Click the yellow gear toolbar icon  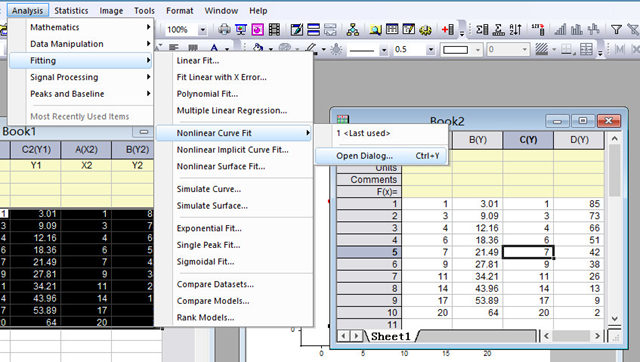425,29
